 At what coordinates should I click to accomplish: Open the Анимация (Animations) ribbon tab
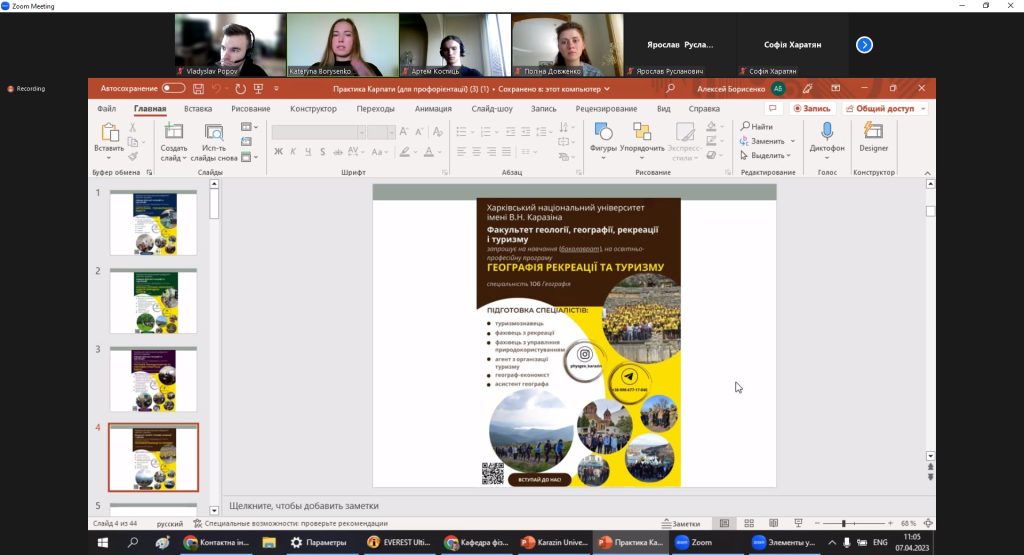433,108
